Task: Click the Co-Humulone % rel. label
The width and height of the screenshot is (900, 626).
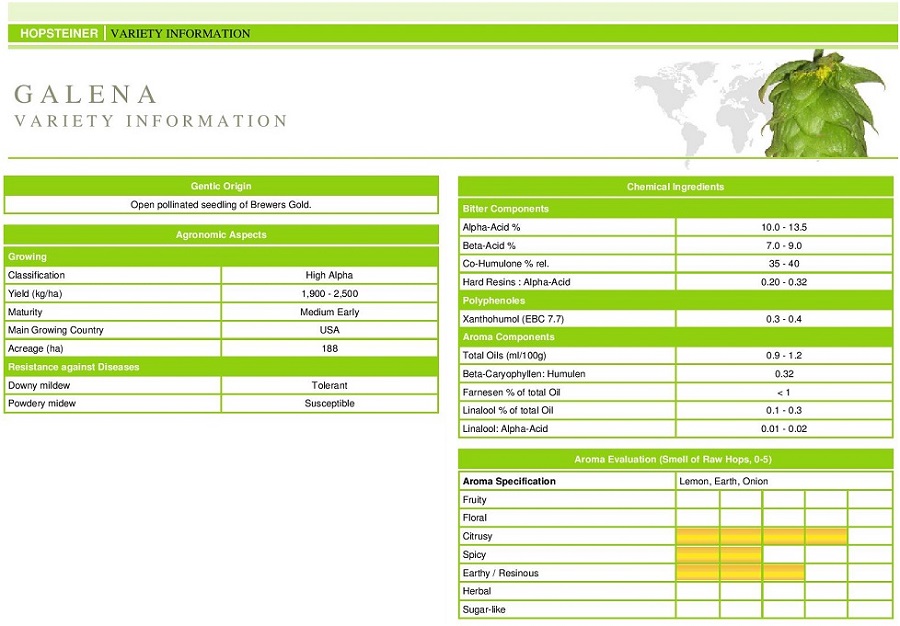Action: point(506,264)
